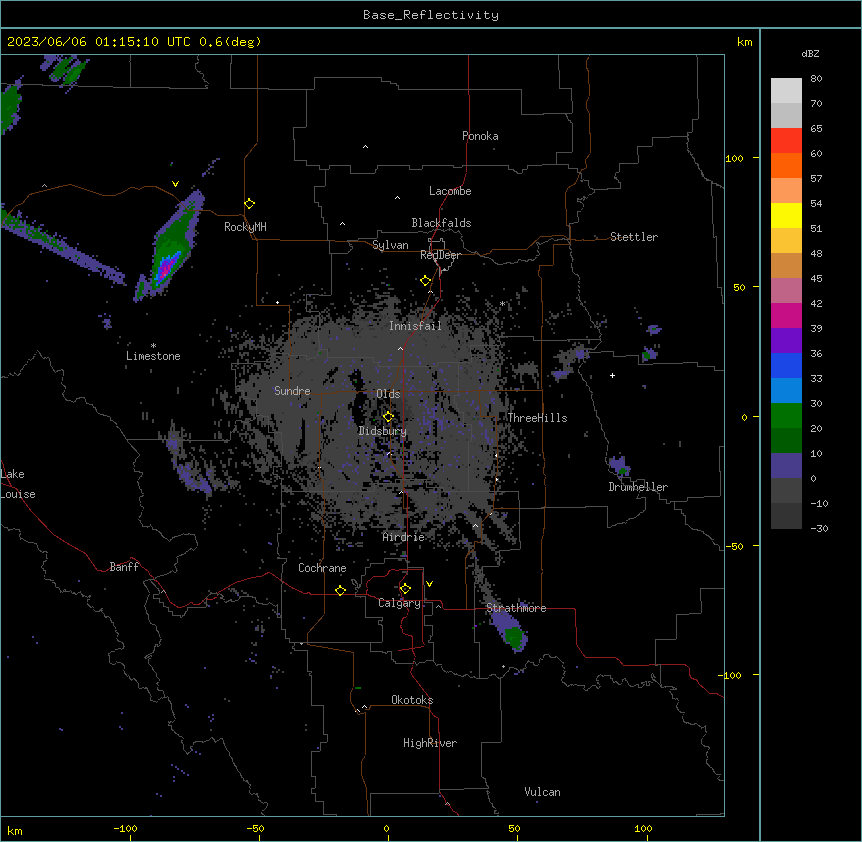Select the green swatch between 30 and 20 dBZ
Viewport: 862px width, 842px height.
786,416
